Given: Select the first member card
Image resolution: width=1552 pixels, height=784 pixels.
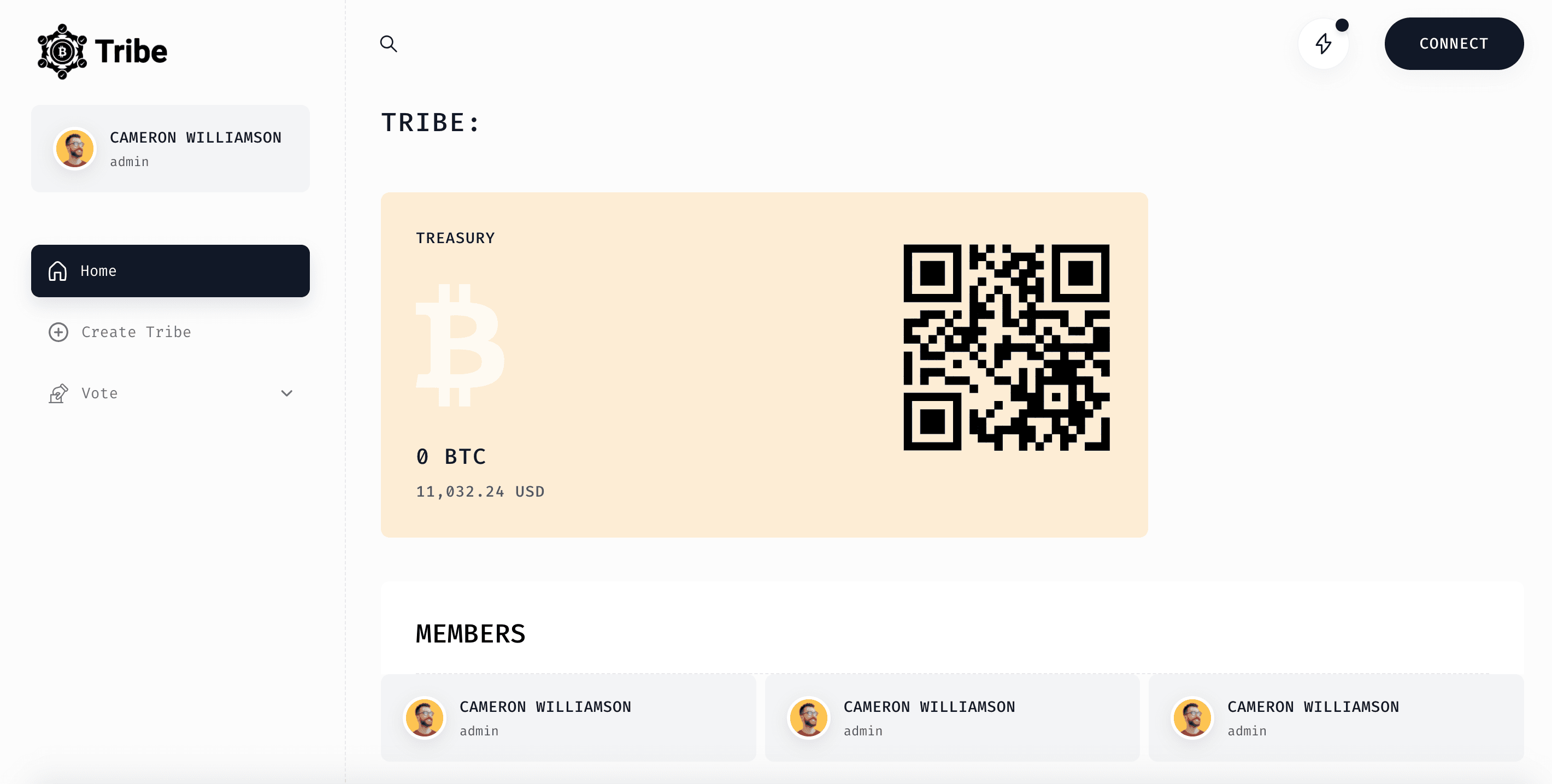Looking at the screenshot, I should 568,718.
